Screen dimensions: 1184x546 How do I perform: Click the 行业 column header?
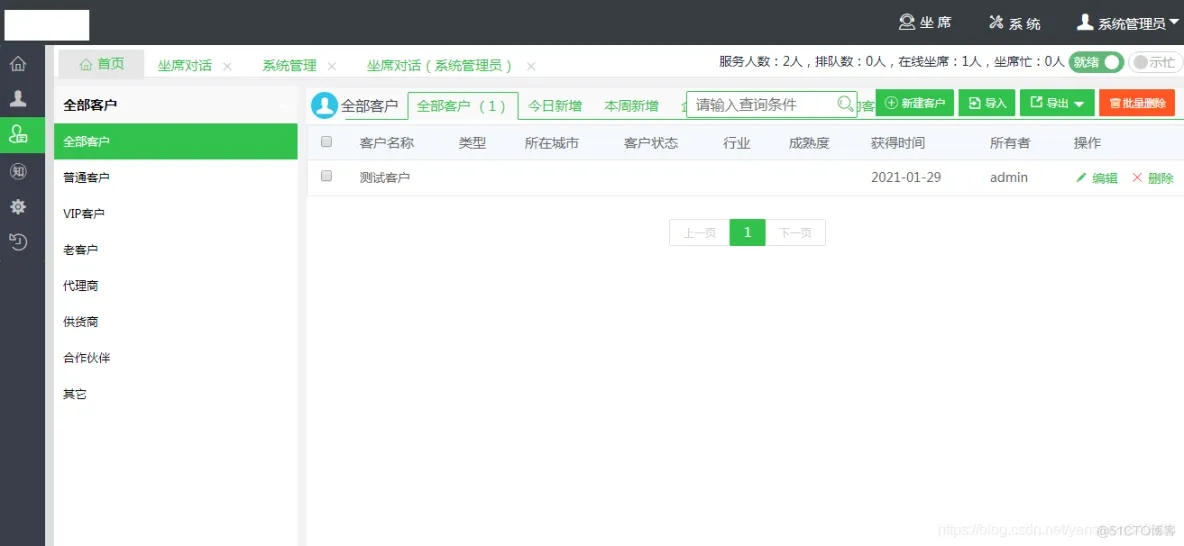pos(737,143)
